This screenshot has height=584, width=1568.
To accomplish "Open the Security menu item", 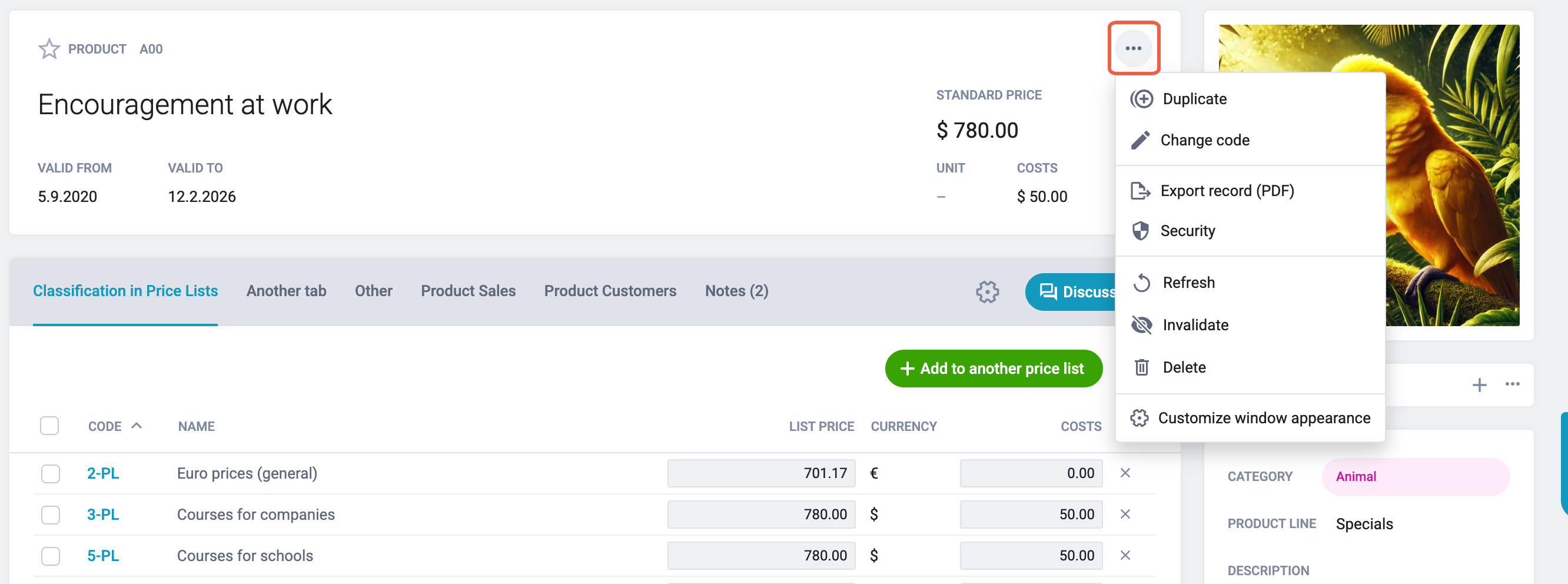I will (x=1250, y=231).
